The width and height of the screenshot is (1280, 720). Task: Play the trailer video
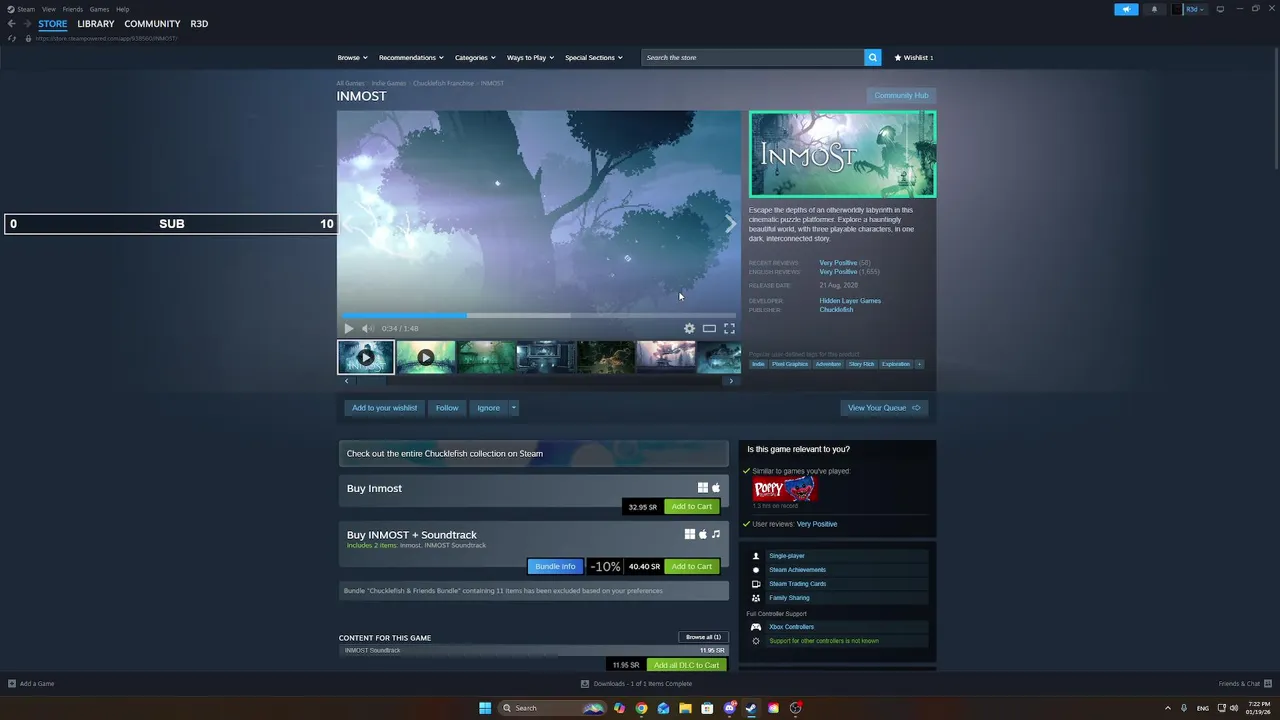(348, 328)
